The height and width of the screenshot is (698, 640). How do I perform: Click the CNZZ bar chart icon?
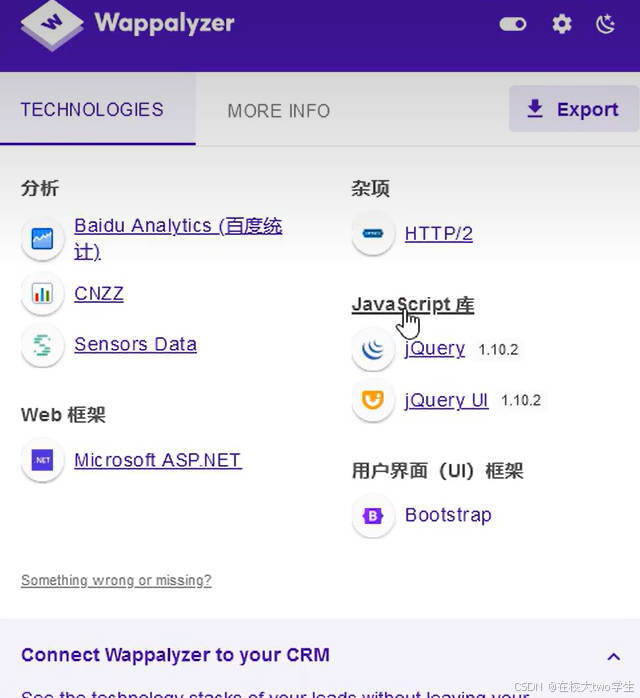(42, 294)
